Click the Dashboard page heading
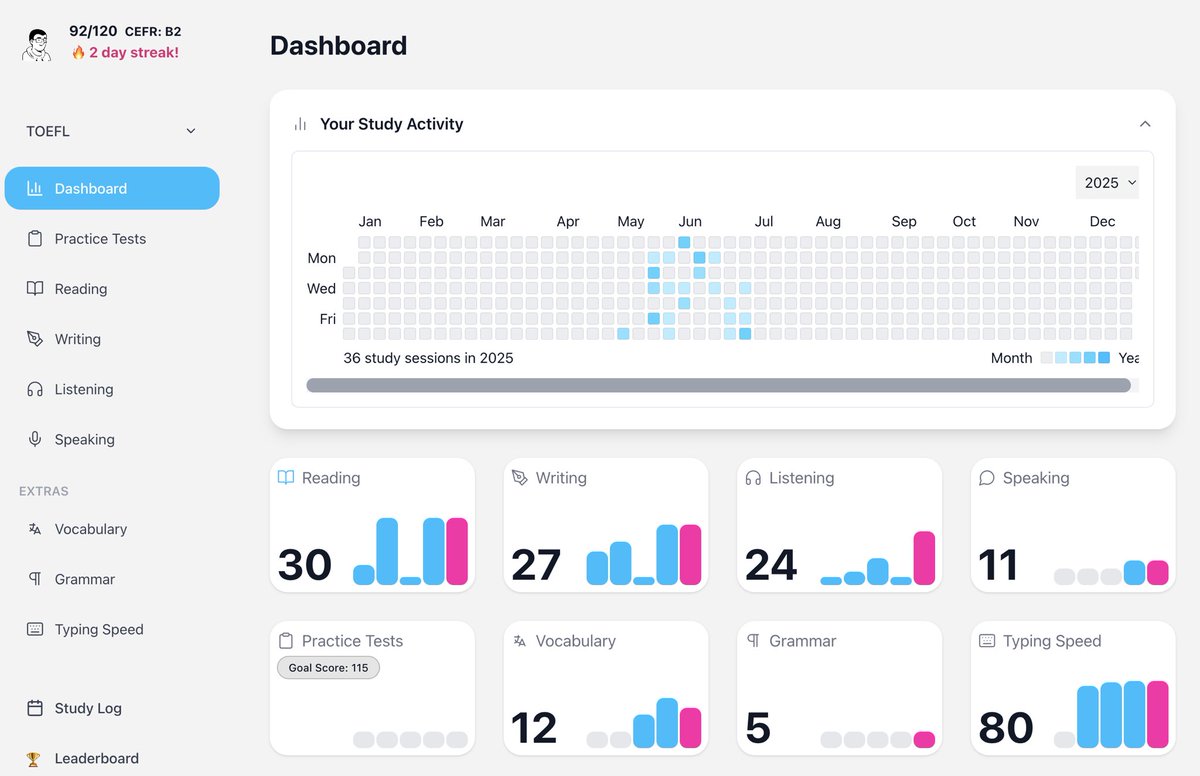 [x=339, y=46]
